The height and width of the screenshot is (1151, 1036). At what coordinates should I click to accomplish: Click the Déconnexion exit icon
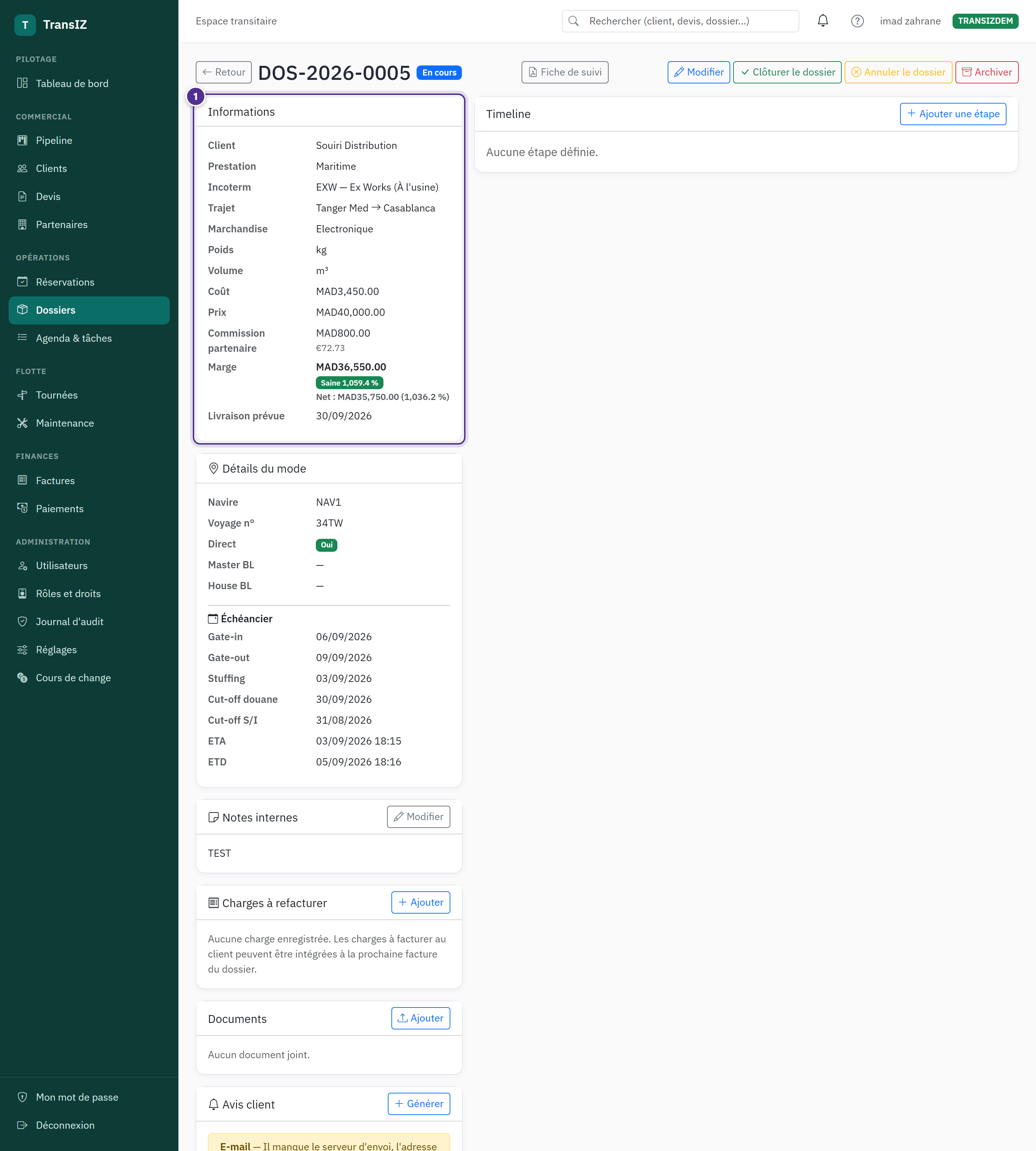click(x=22, y=1125)
